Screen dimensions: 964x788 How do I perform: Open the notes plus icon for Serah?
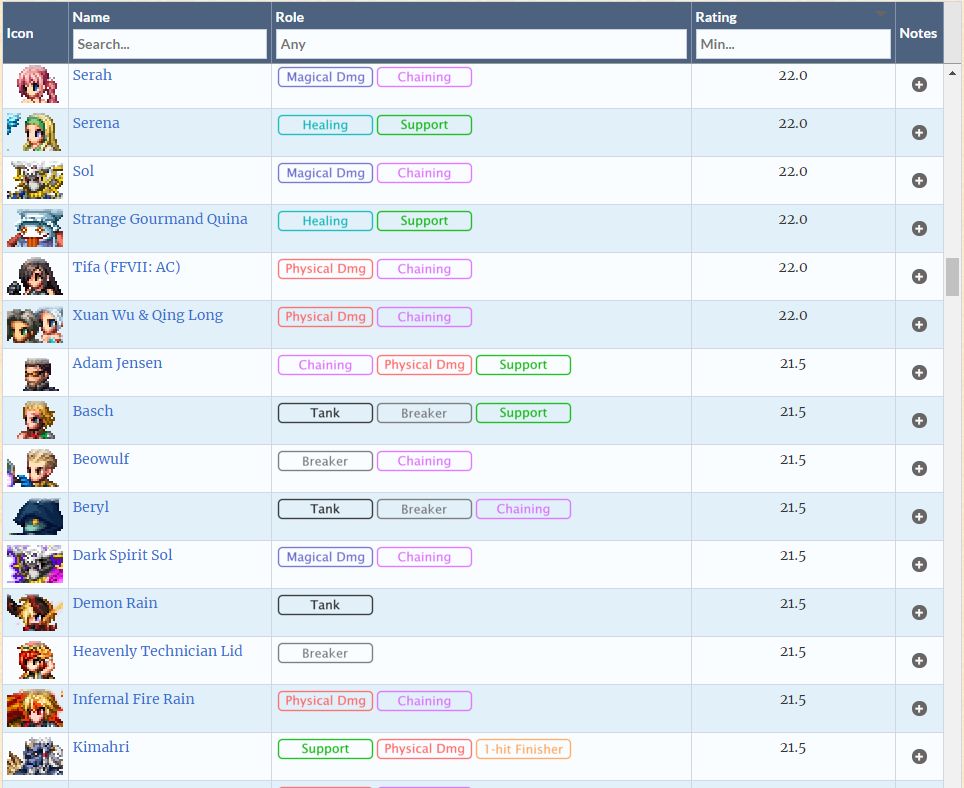(x=919, y=85)
